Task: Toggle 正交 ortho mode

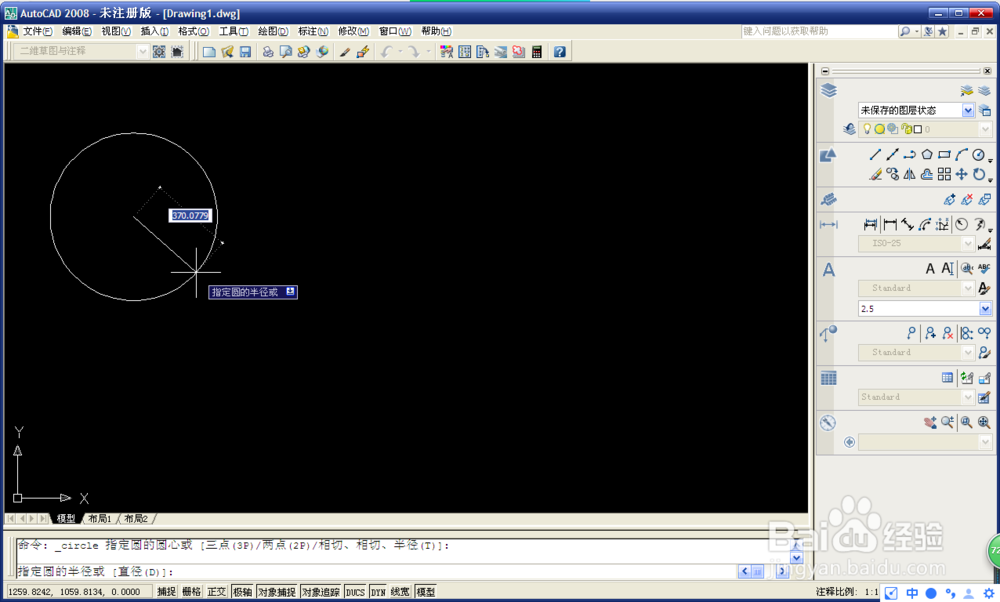Action: (x=217, y=592)
